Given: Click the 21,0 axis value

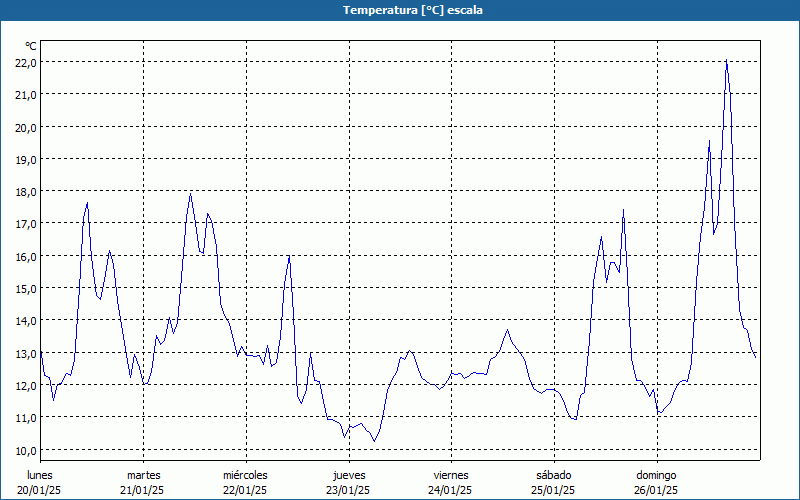Looking at the screenshot, I should click(x=26, y=95).
